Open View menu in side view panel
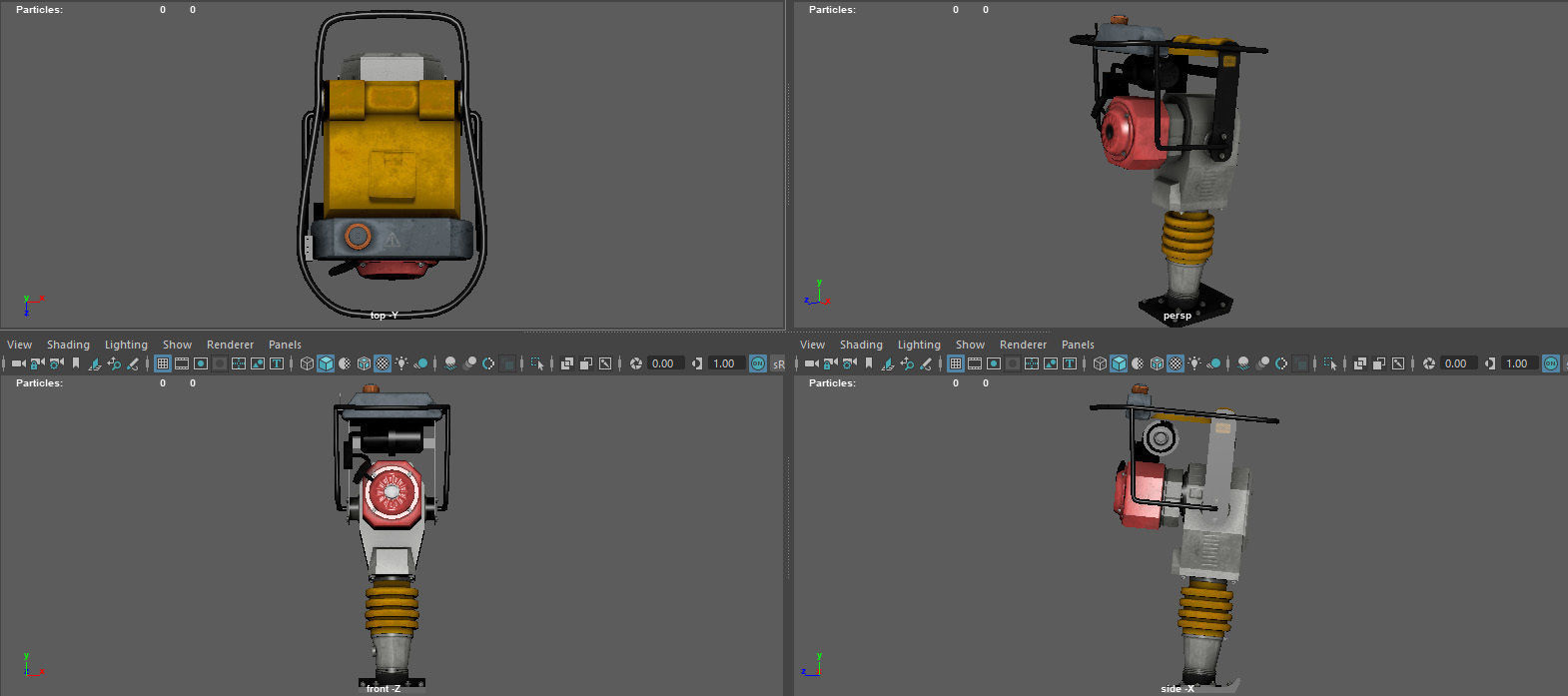The width and height of the screenshot is (1568, 696). coord(812,345)
